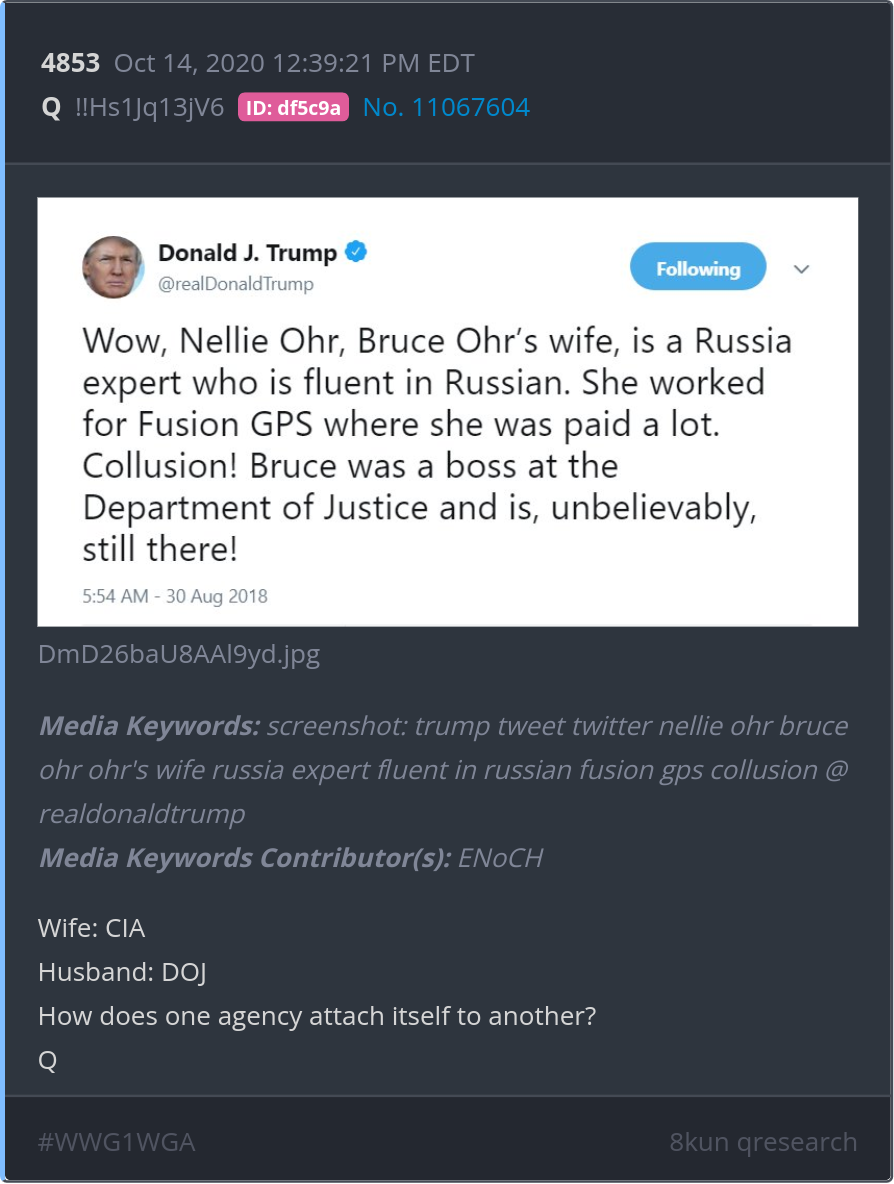Click the ENoCH contributor name
The width and height of the screenshot is (894, 1184).
500,858
